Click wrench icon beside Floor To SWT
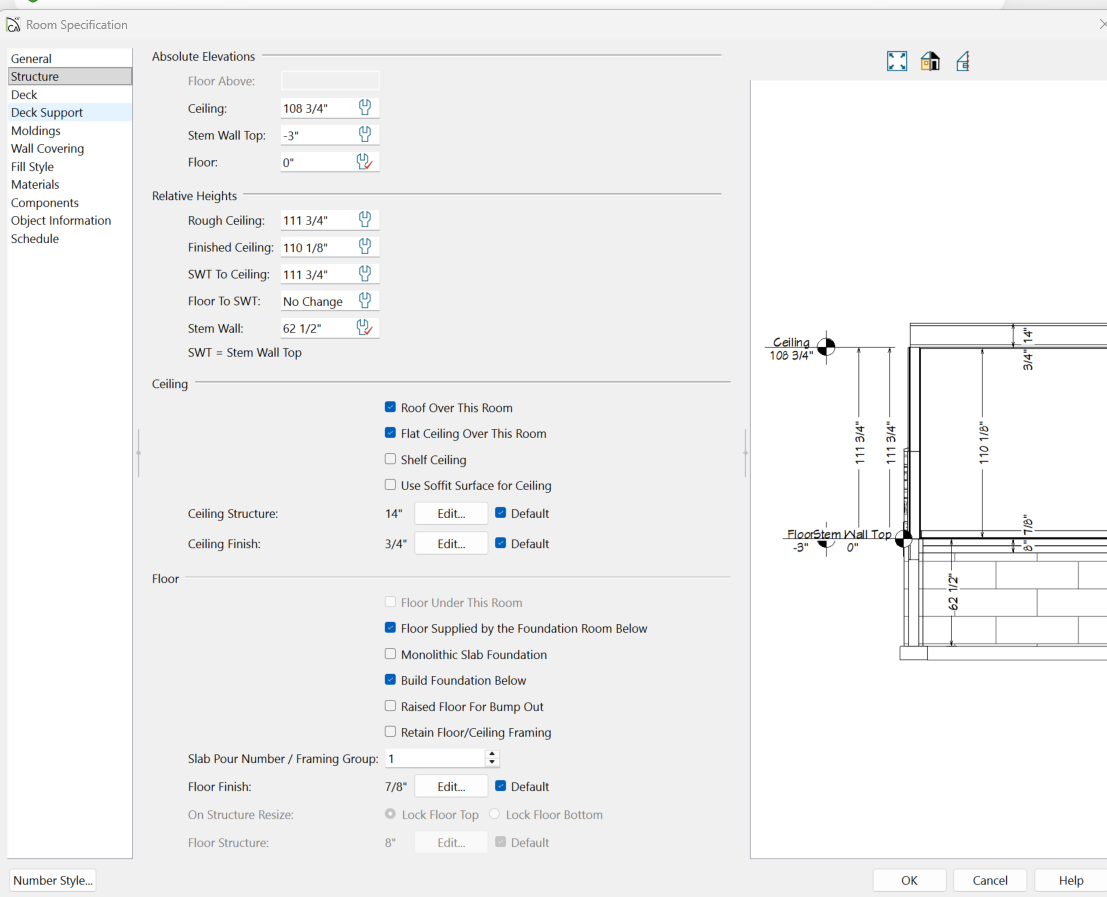This screenshot has height=897, width=1107. point(365,301)
